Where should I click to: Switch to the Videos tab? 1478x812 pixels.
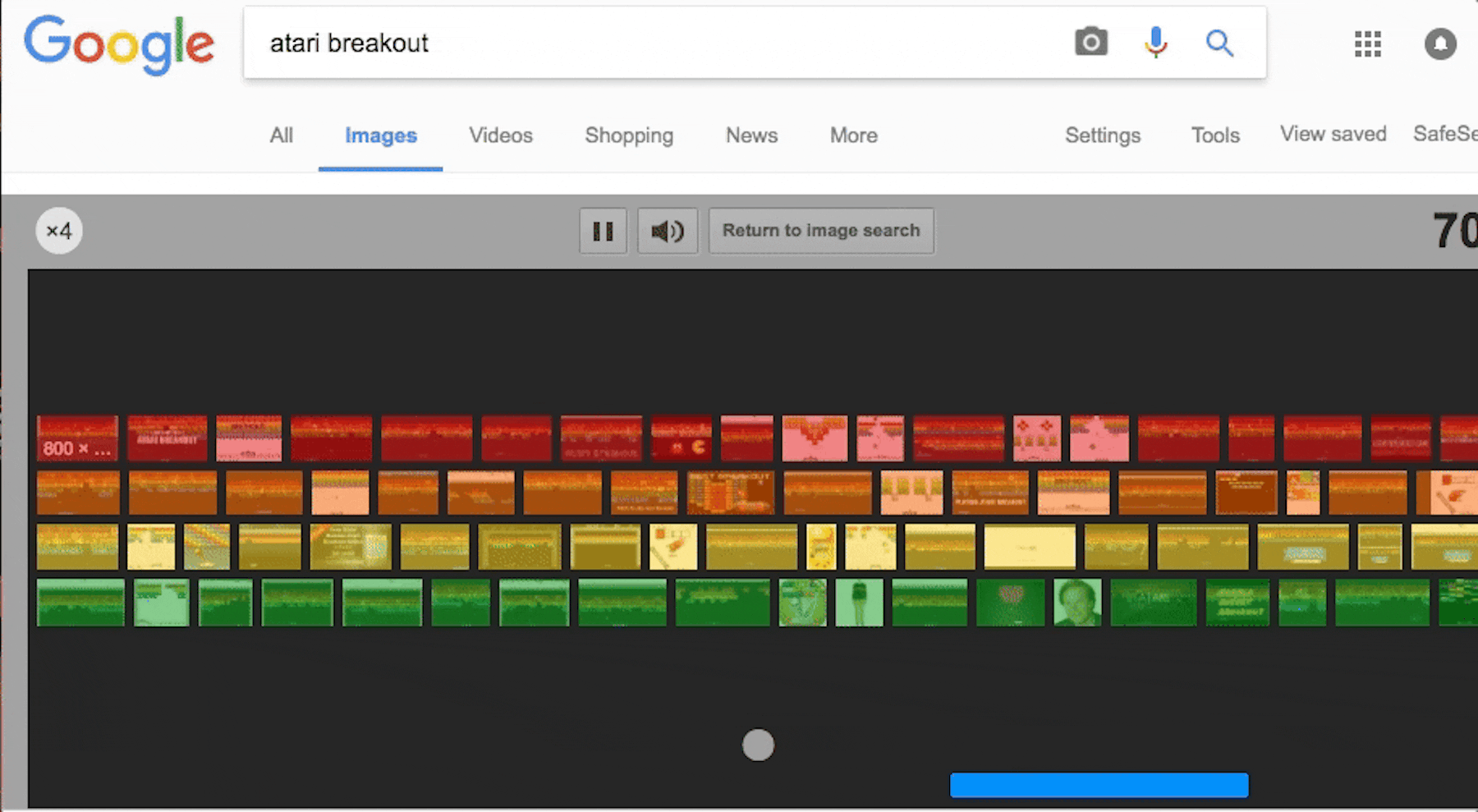click(501, 135)
